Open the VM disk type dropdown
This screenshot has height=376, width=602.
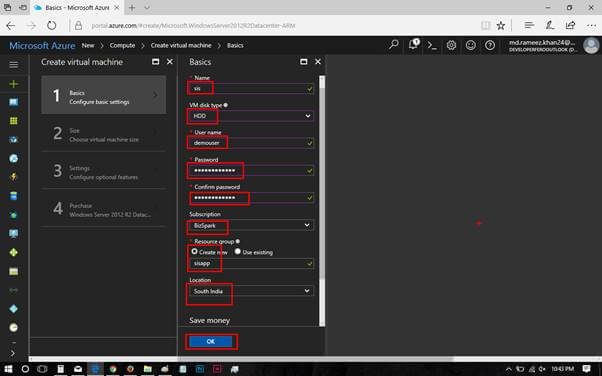tap(251, 116)
